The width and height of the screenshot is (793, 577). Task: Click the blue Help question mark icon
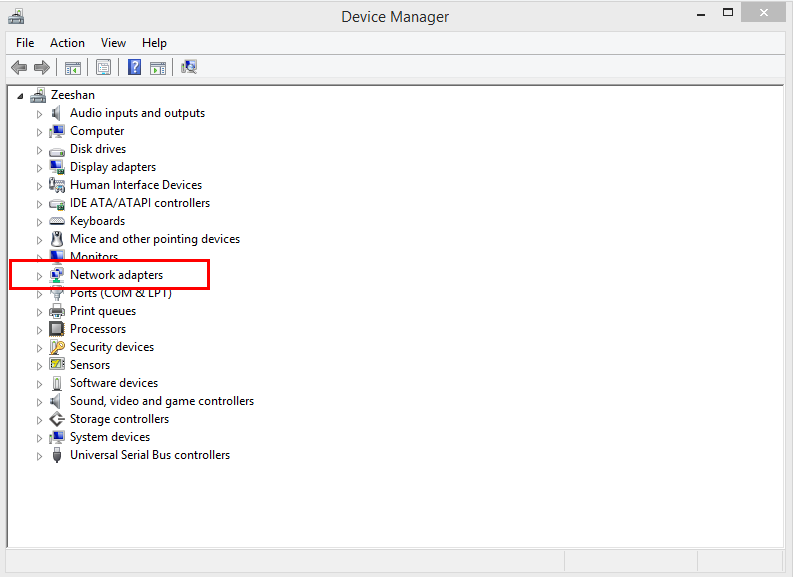click(x=134, y=67)
